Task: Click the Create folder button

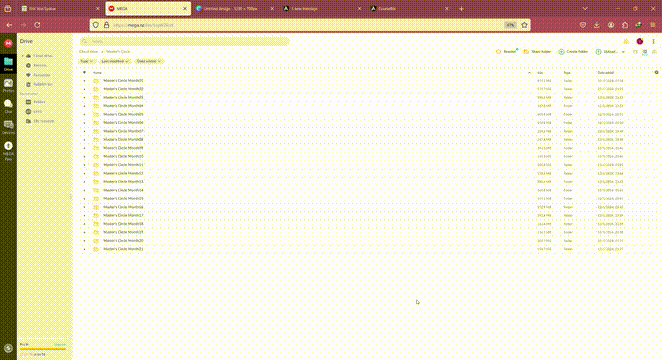Action: pyautogui.click(x=573, y=51)
